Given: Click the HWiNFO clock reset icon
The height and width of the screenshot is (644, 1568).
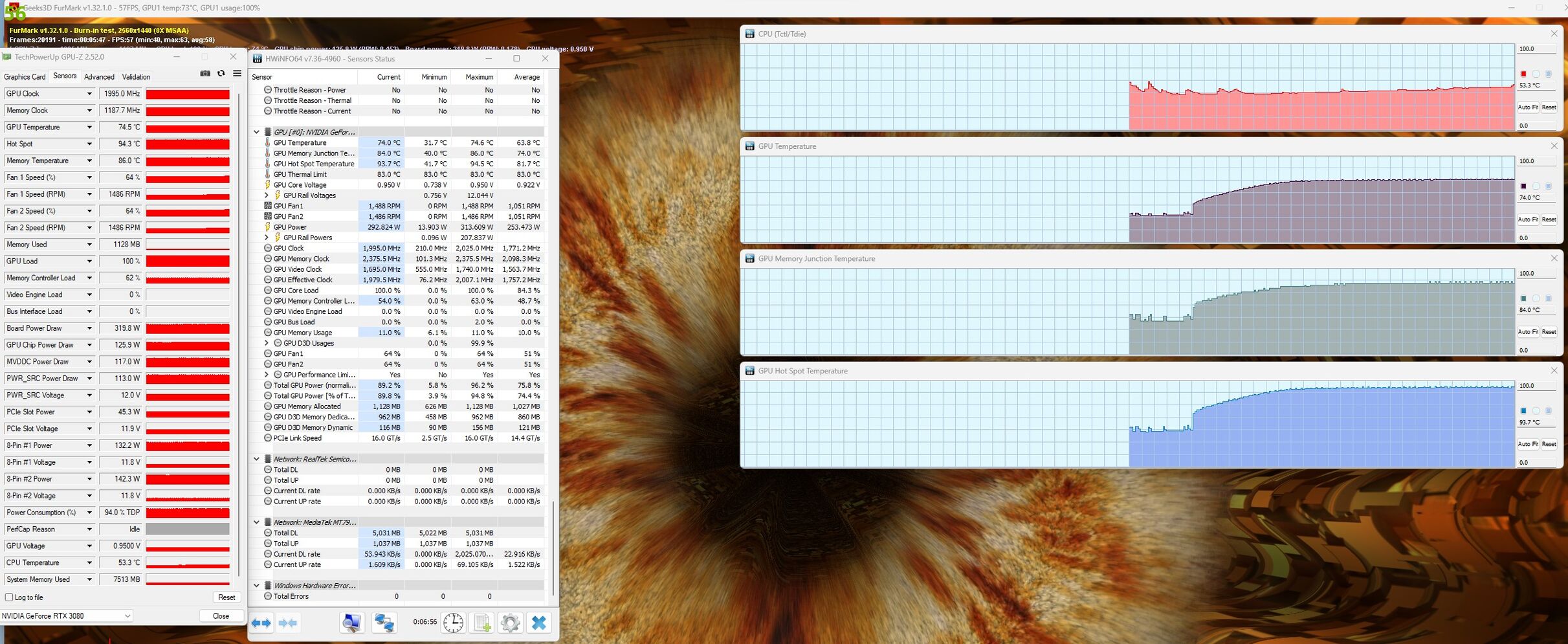Looking at the screenshot, I should pos(453,623).
